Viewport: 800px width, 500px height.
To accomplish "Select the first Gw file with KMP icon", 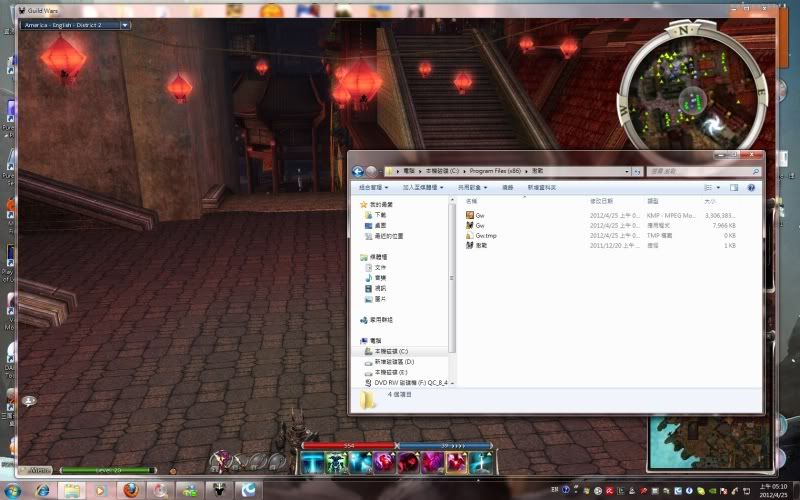I will [x=479, y=215].
